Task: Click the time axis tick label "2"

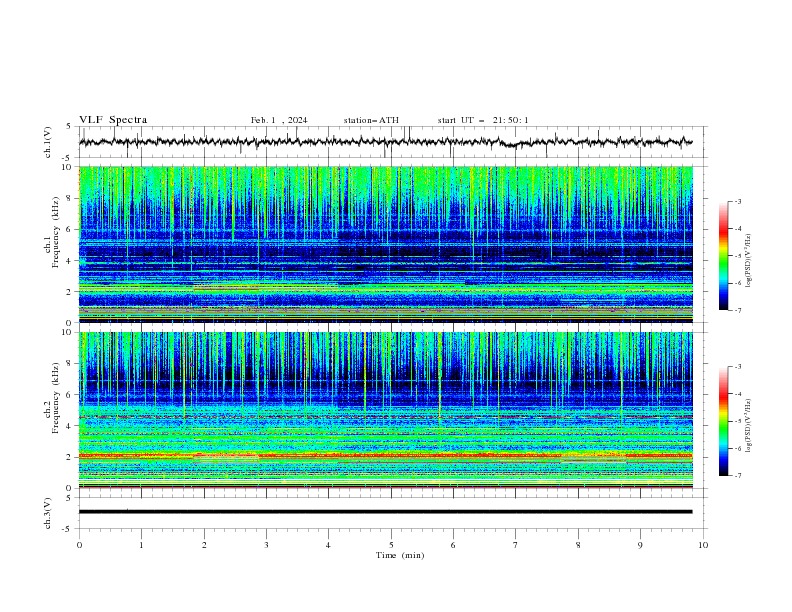Action: (204, 545)
